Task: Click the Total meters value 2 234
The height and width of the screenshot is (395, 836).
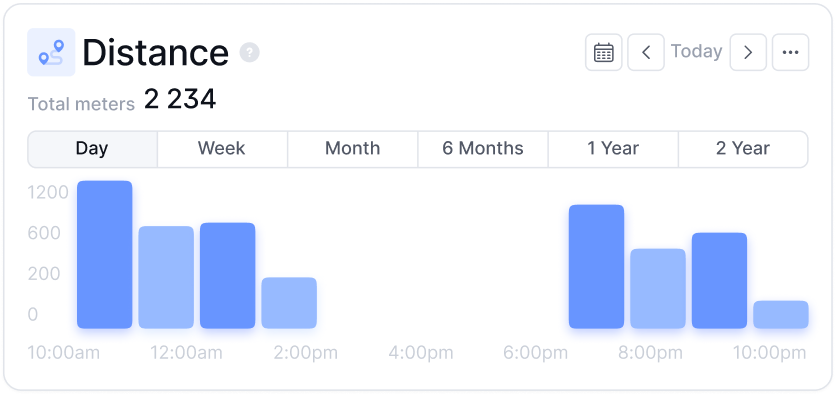Action: 180,100
